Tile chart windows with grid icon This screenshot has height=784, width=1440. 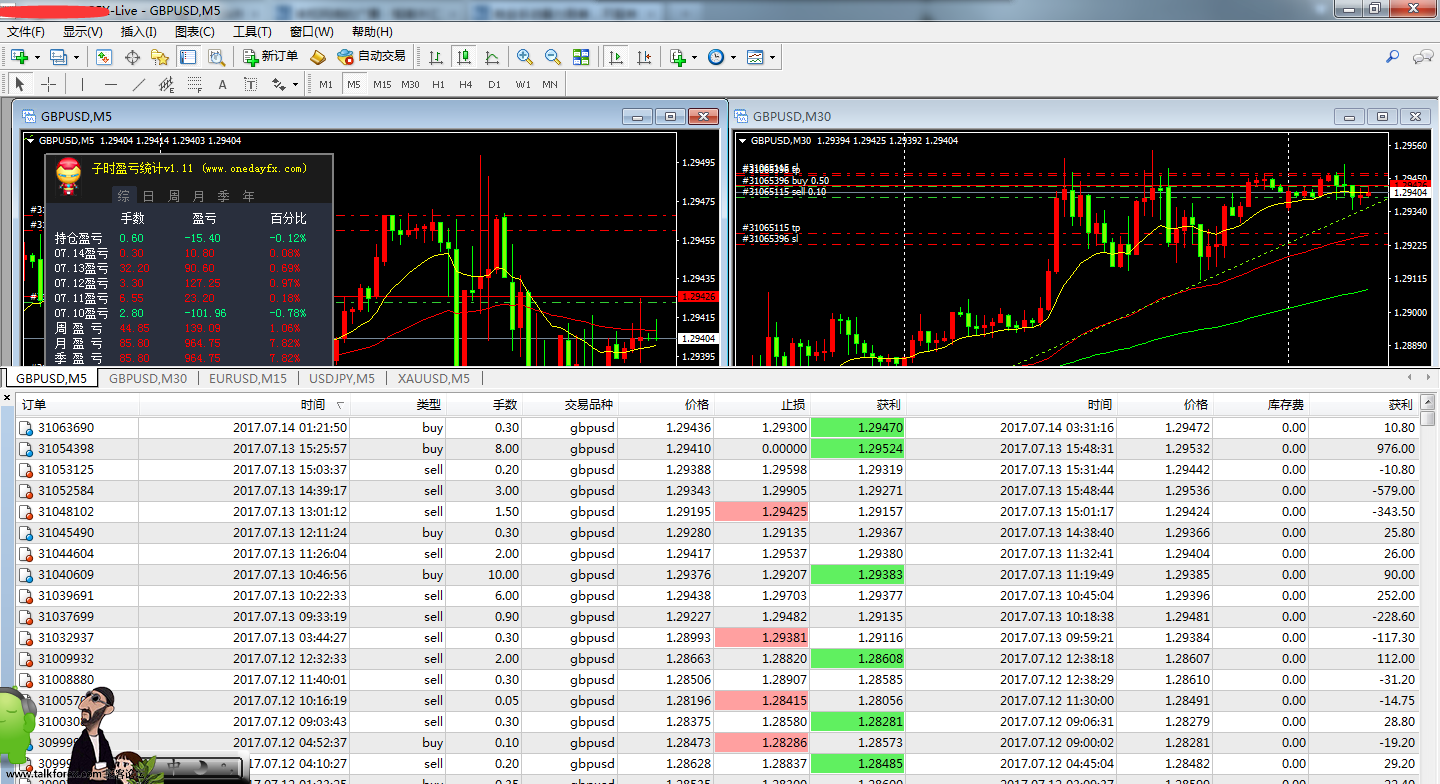pyautogui.click(x=581, y=57)
